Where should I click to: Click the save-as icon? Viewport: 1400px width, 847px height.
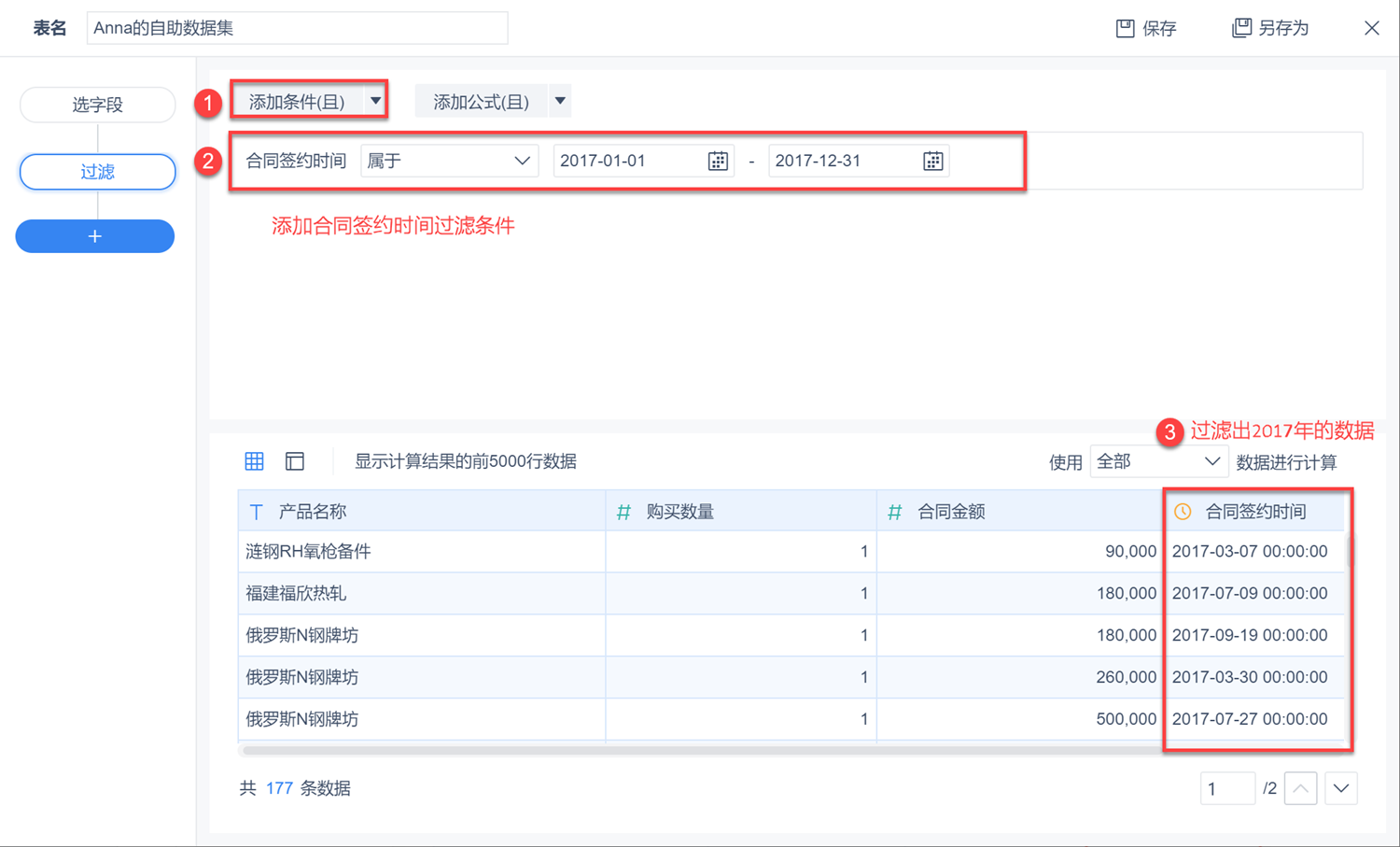[x=1241, y=28]
